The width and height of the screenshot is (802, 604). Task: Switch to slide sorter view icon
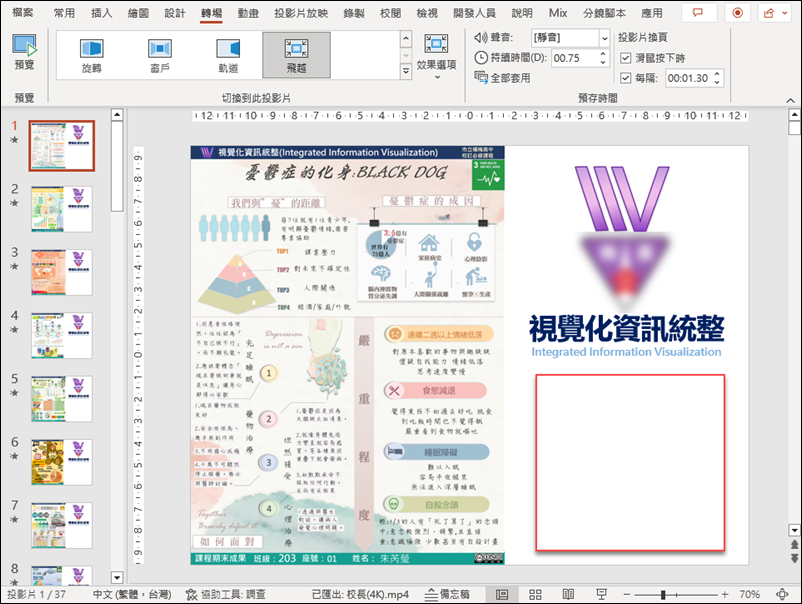pos(536,594)
